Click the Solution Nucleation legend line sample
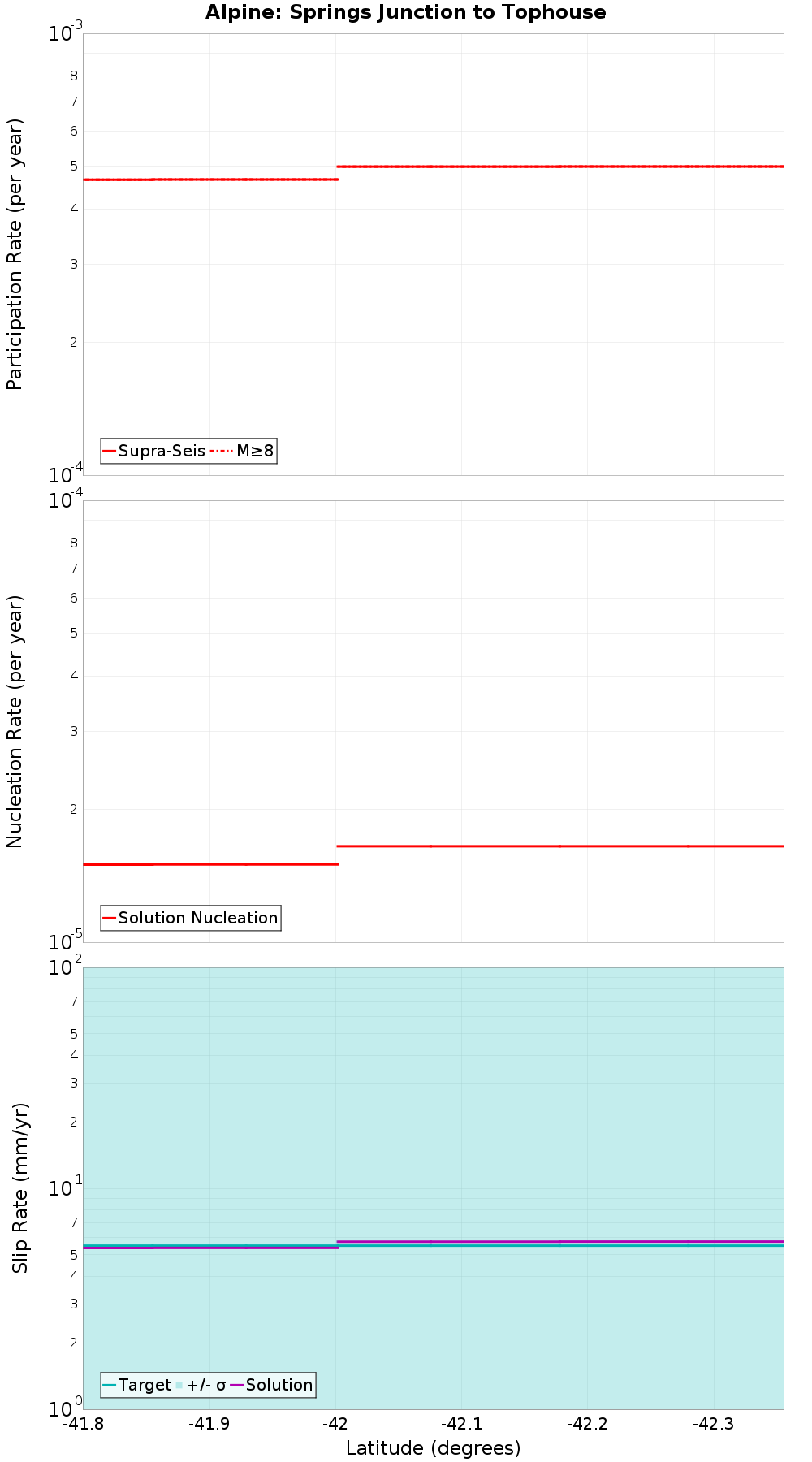This screenshot has height=1462, width=812. pos(110,918)
